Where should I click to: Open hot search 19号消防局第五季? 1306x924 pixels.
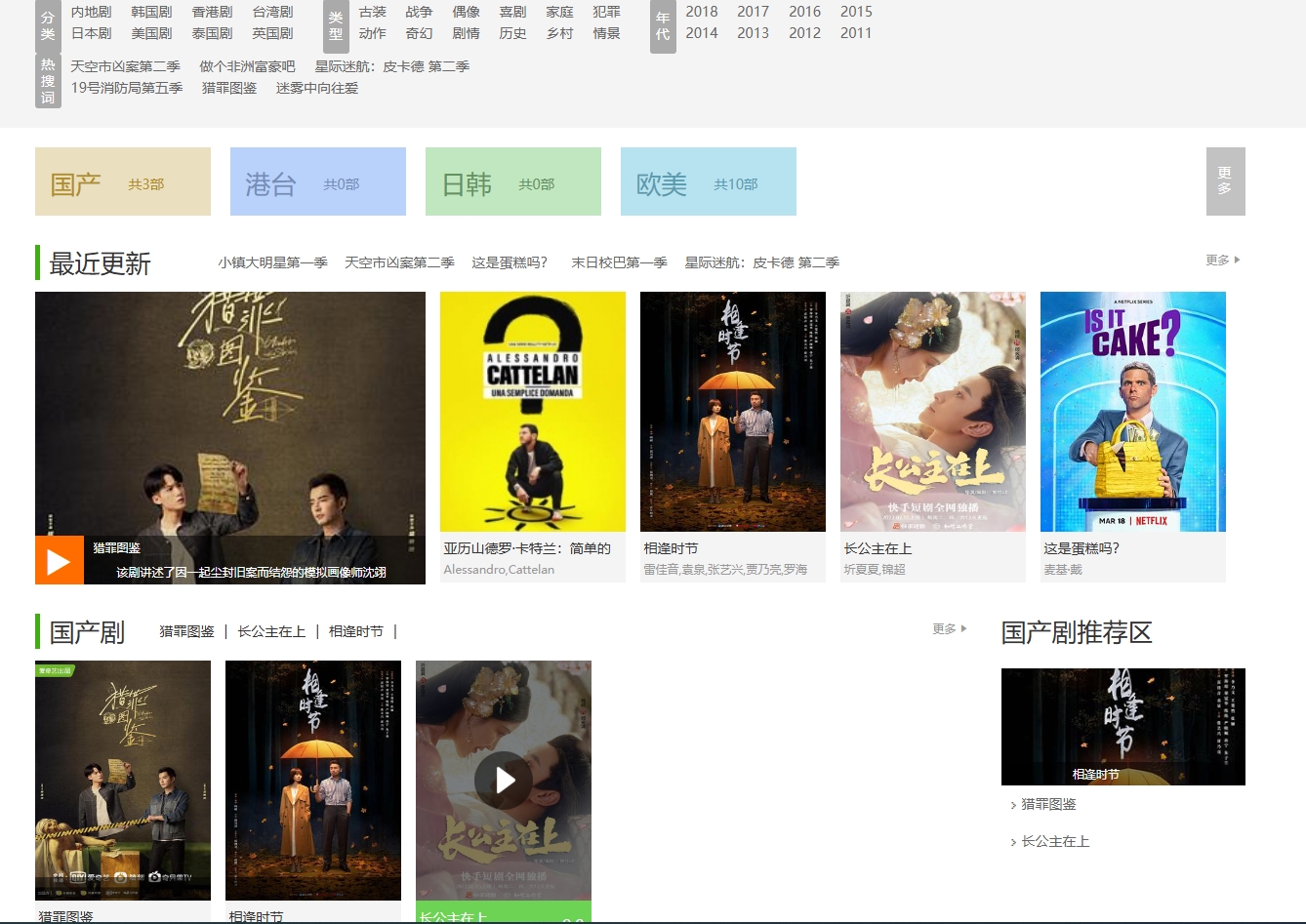click(x=127, y=88)
